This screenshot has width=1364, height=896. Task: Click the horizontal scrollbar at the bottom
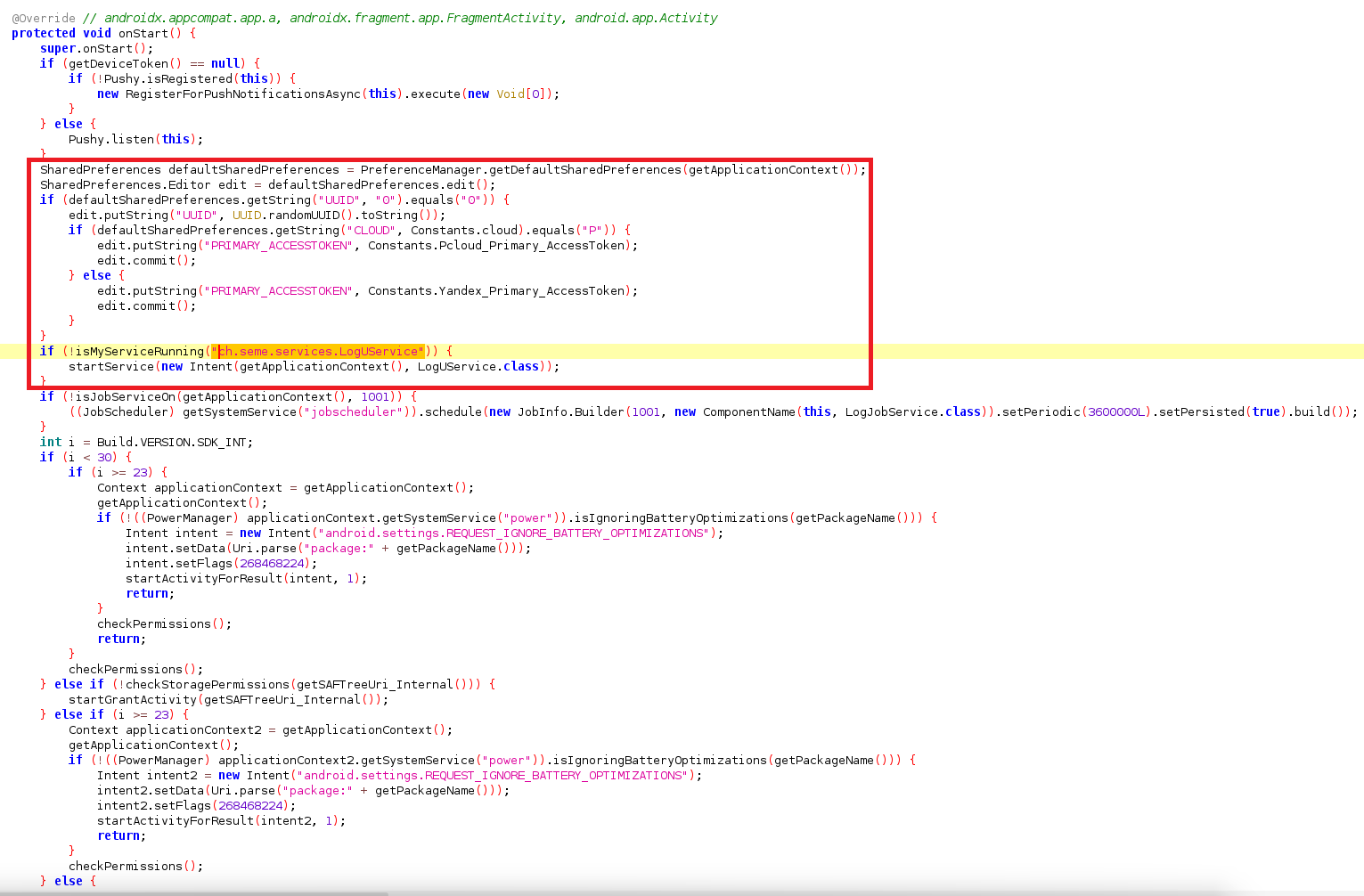tap(194, 892)
